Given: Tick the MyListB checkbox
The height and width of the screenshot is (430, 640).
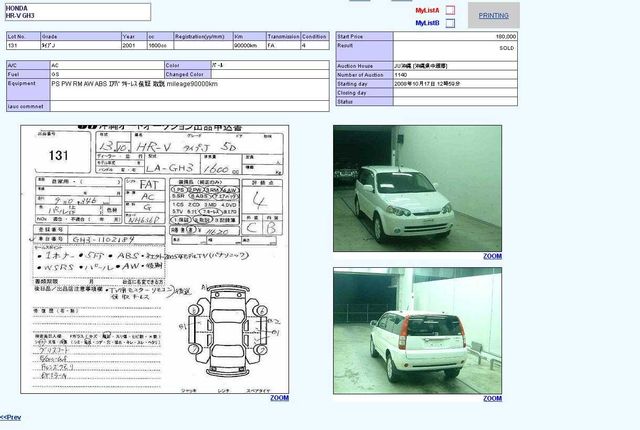Looking at the screenshot, I should (x=450, y=23).
